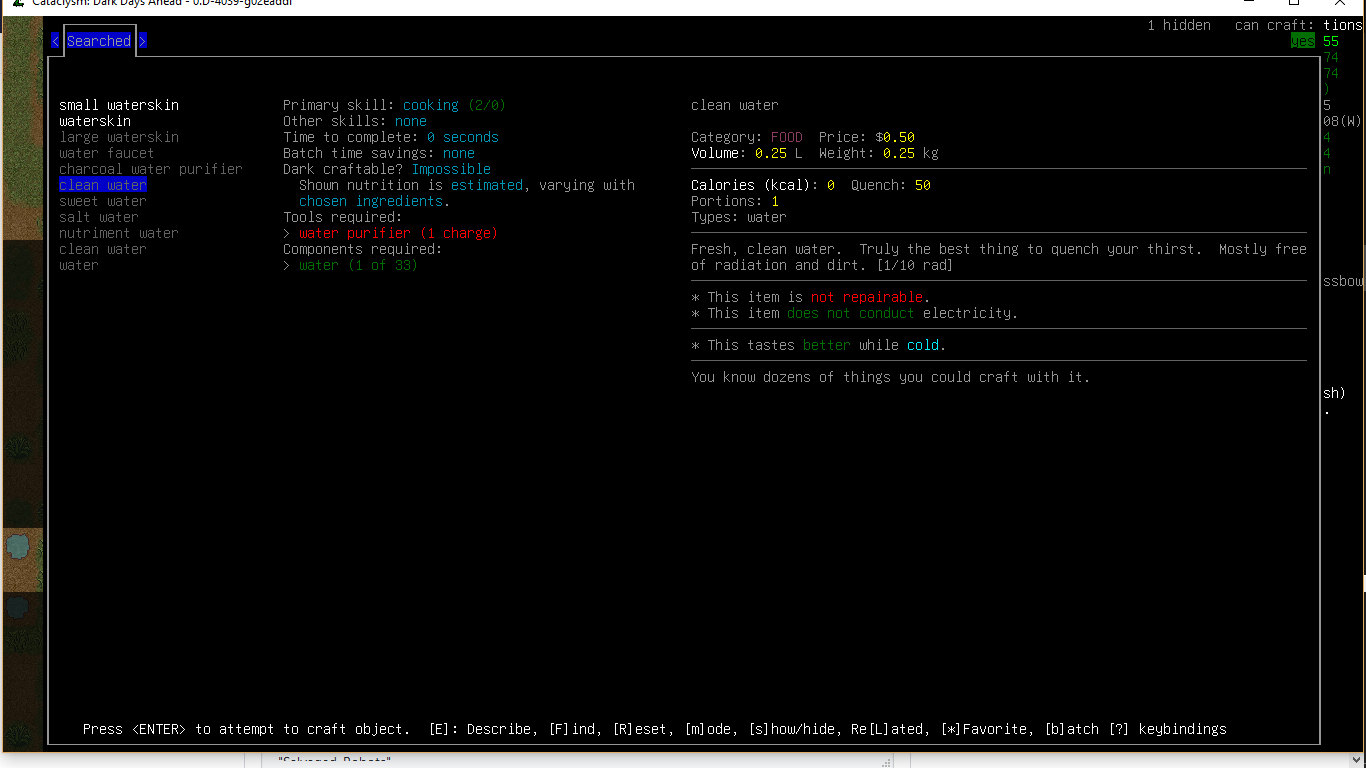This screenshot has width=1366, height=768.
Task: Click the "clean water" title in the item description
Action: click(x=735, y=105)
